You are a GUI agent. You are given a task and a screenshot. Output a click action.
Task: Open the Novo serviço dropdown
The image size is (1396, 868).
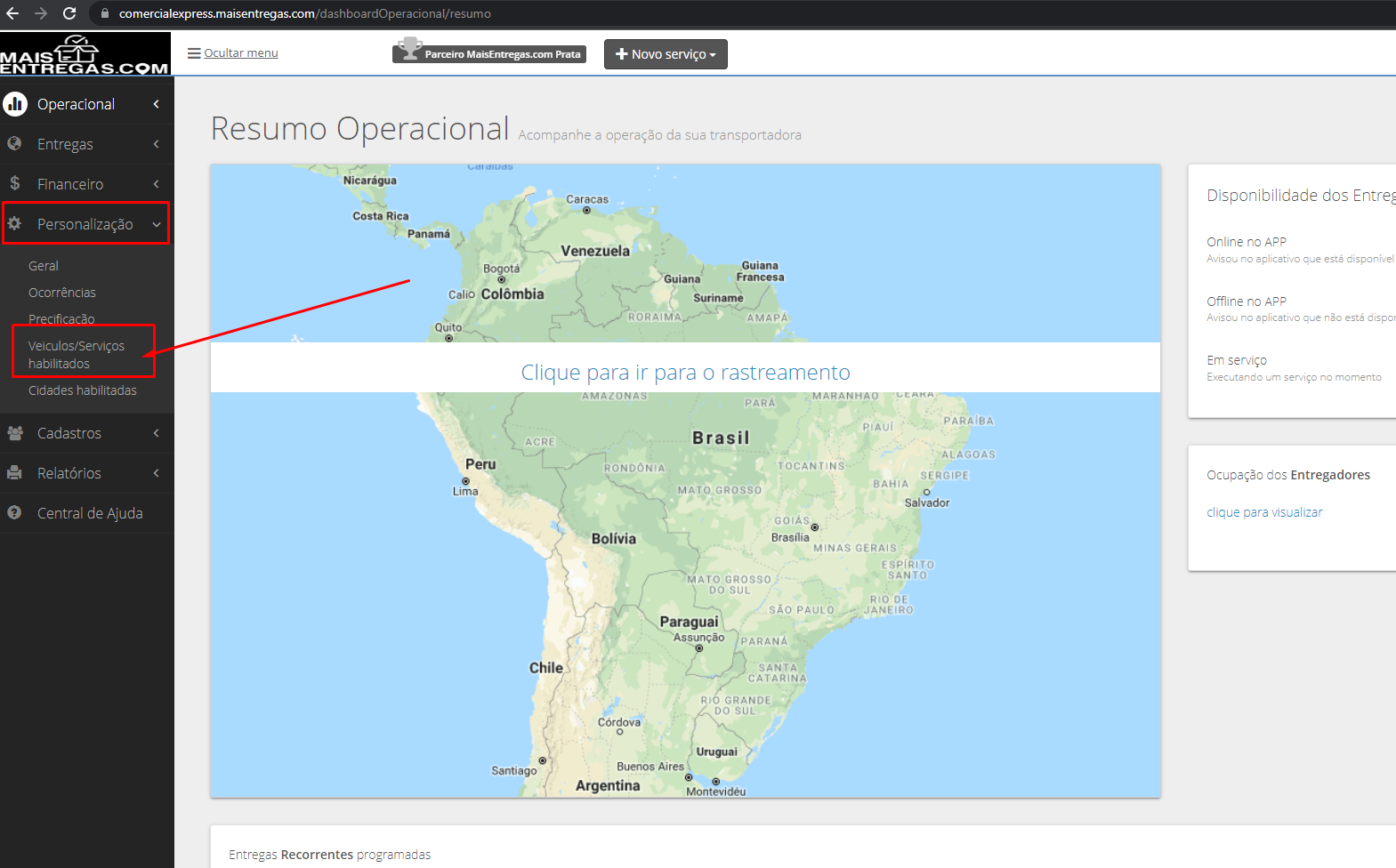click(x=666, y=54)
